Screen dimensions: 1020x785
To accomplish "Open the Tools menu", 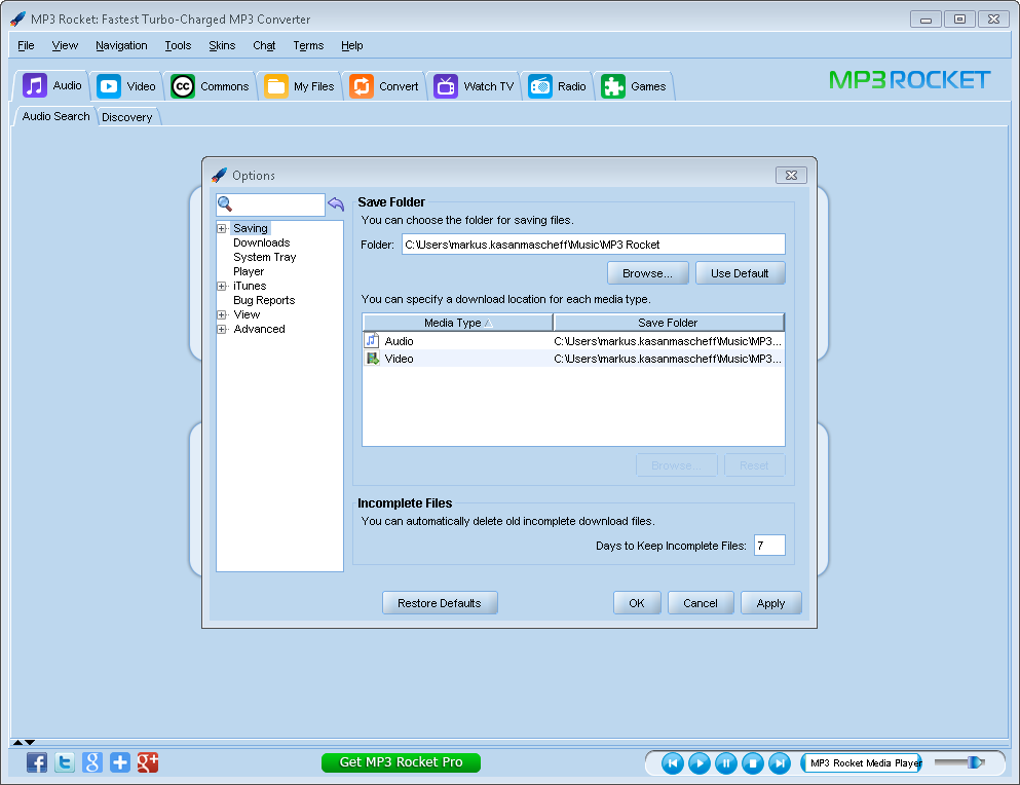I will pyautogui.click(x=178, y=46).
